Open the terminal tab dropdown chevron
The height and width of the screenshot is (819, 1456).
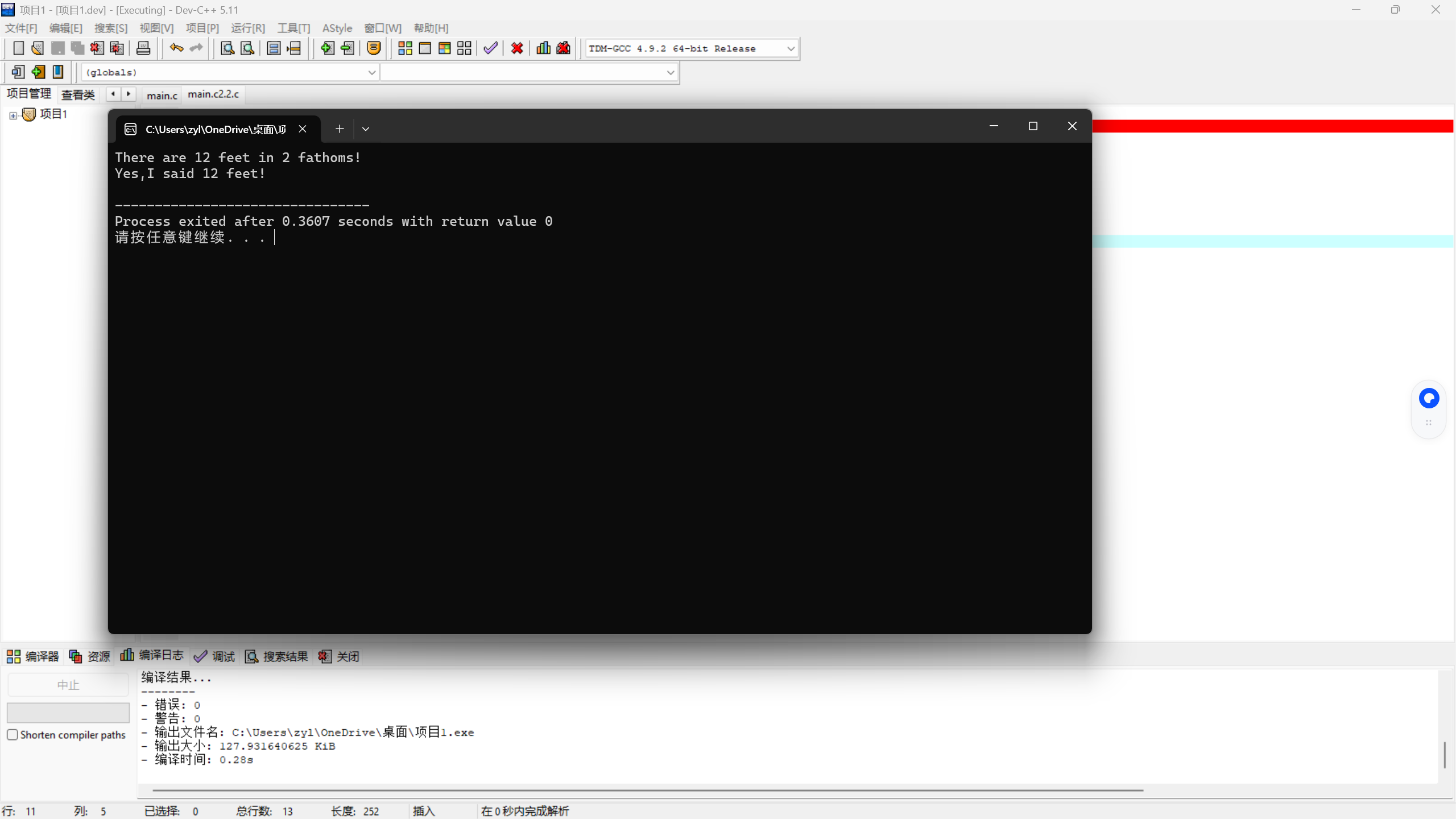tap(366, 129)
